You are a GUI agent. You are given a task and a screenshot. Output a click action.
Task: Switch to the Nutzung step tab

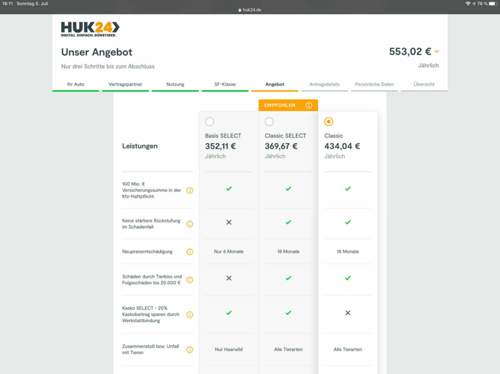click(175, 84)
